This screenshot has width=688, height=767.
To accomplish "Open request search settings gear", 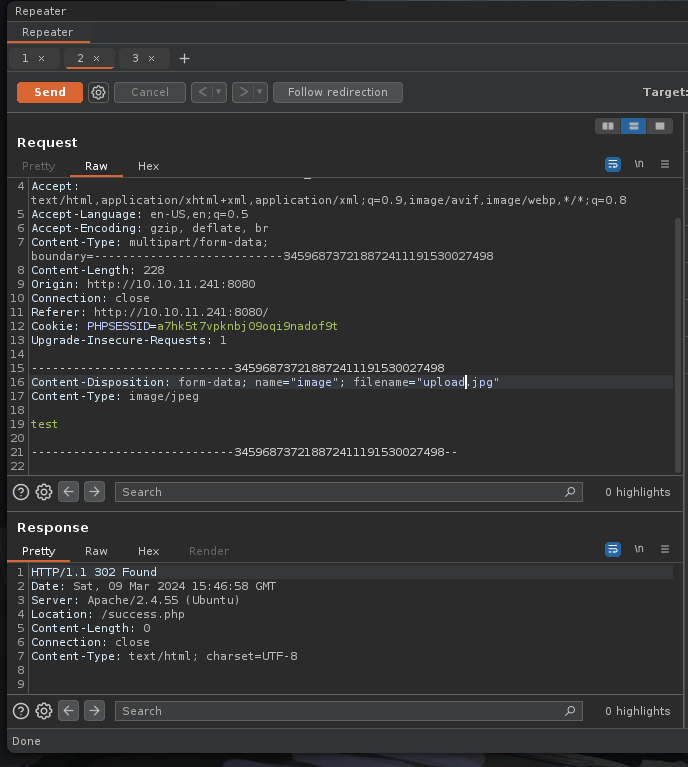I will click(44, 492).
